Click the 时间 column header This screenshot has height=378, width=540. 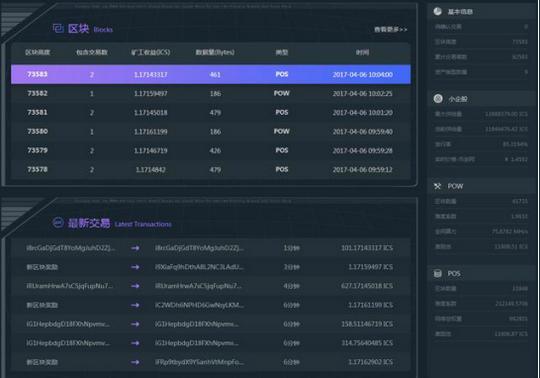point(362,52)
